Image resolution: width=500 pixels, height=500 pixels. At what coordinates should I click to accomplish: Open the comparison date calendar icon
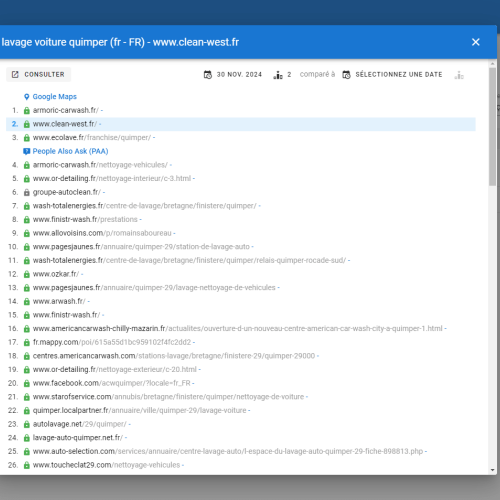[346, 75]
